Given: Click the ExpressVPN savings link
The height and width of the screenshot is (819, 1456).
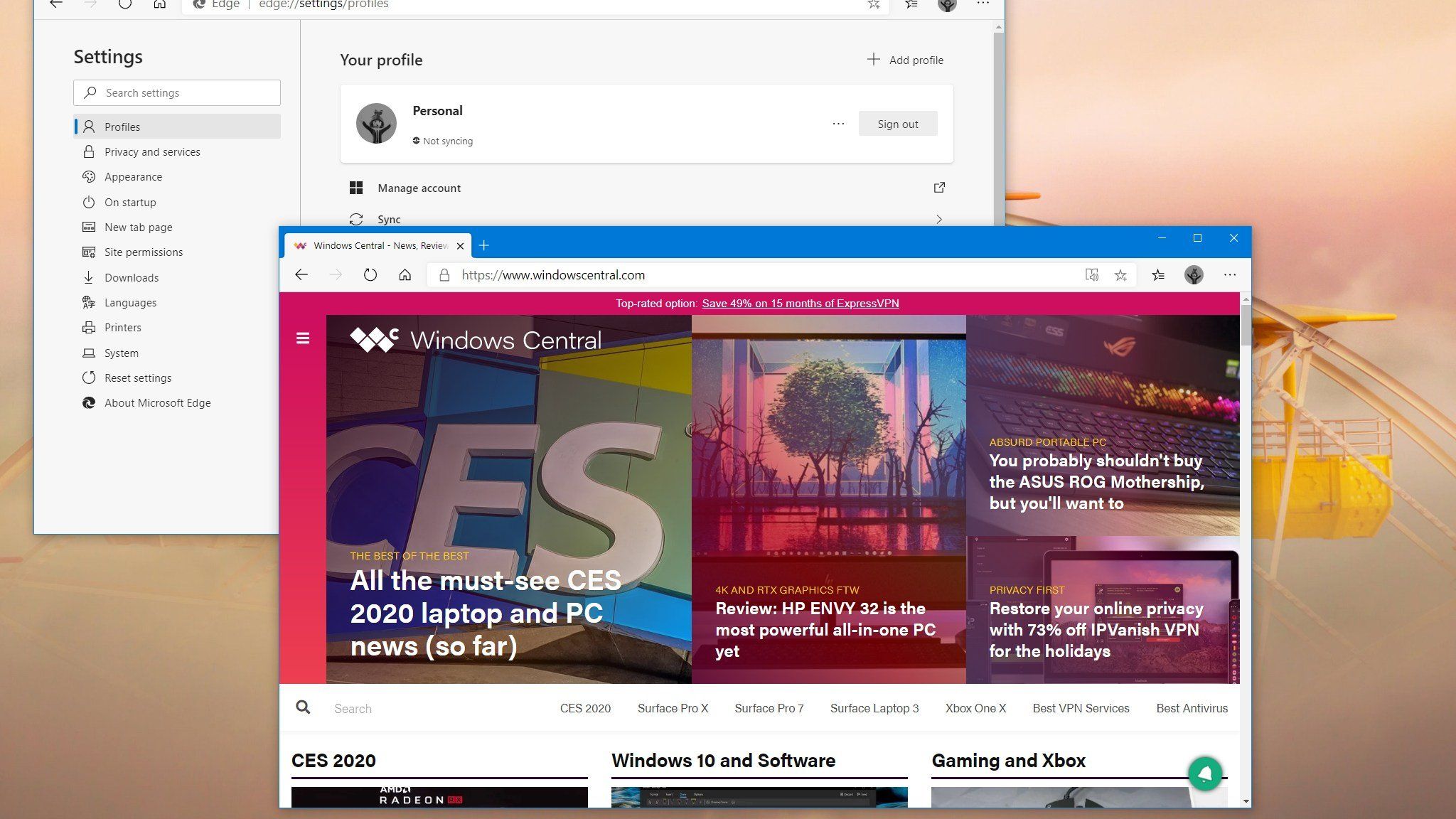Looking at the screenshot, I should [x=801, y=304].
